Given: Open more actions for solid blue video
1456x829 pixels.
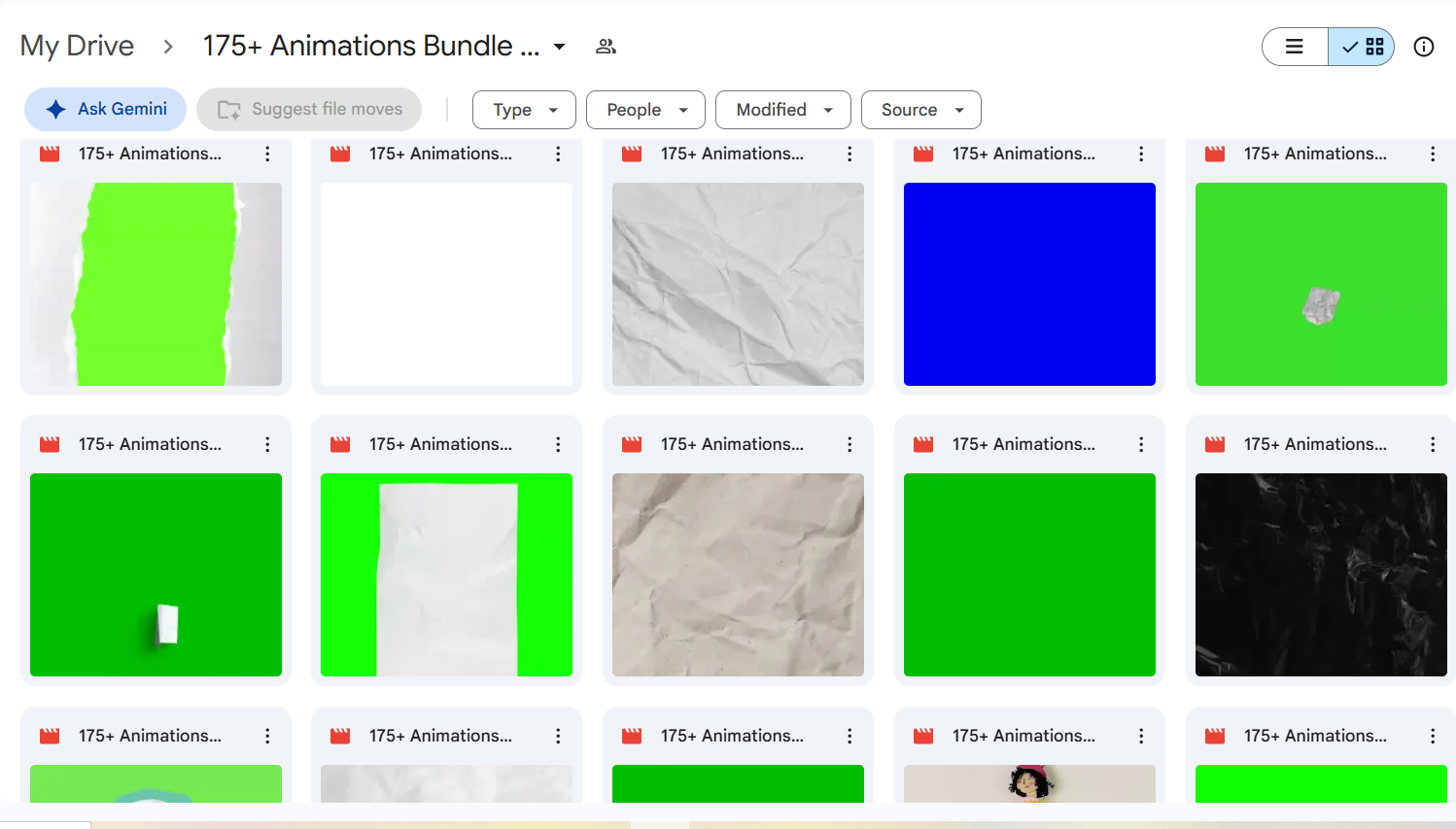Looking at the screenshot, I should pos(1141,154).
